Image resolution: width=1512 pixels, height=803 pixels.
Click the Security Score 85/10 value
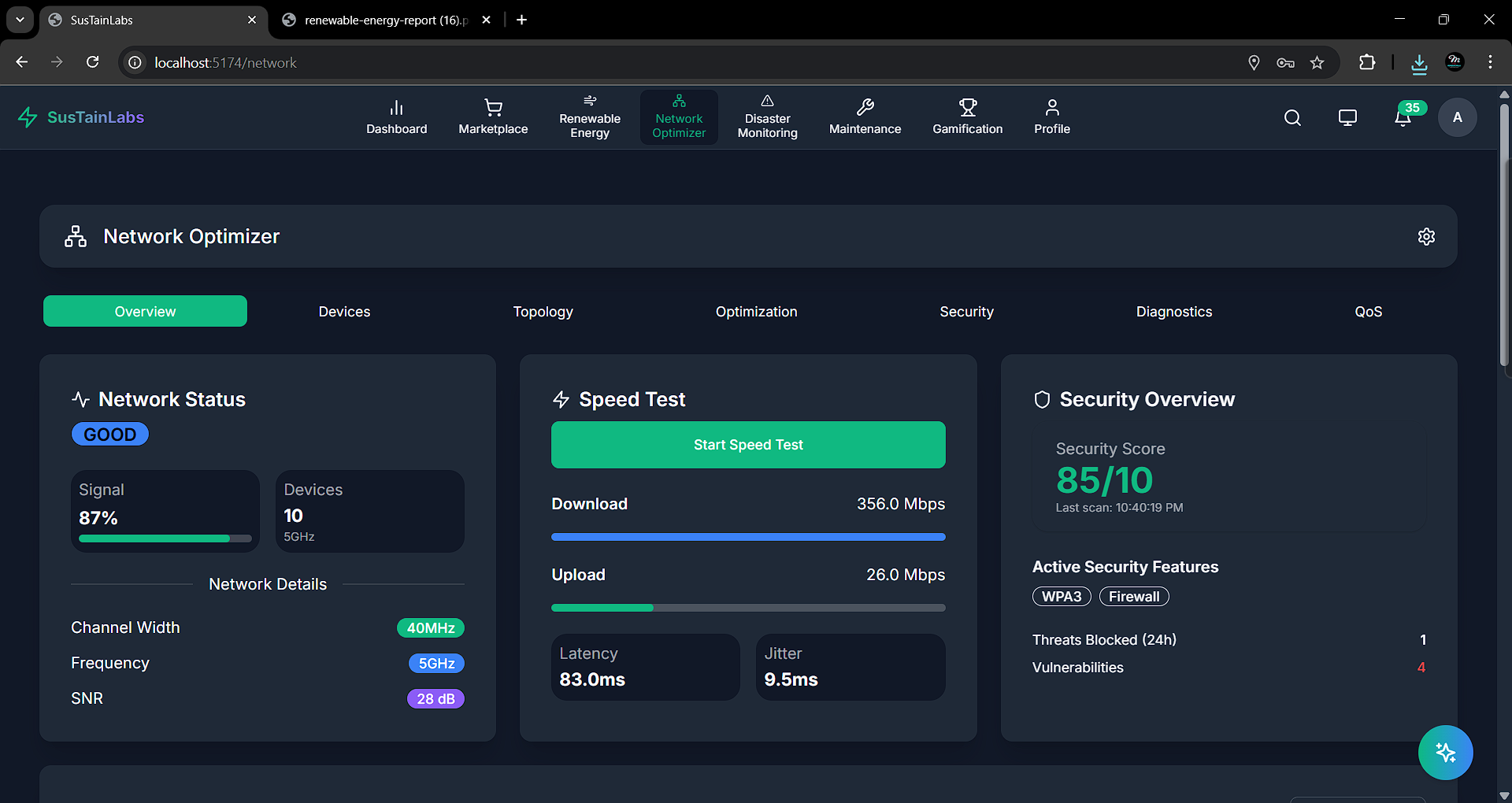(1104, 480)
